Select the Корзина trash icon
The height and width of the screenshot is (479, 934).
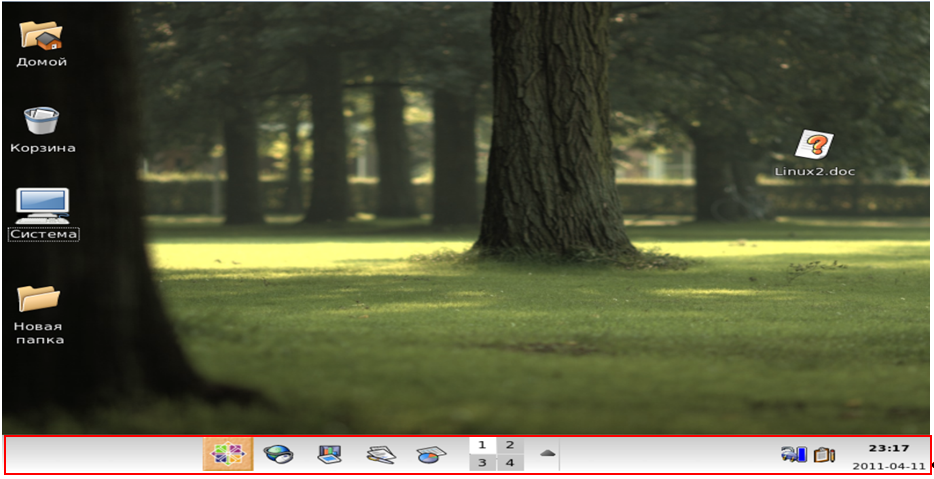coord(41,120)
